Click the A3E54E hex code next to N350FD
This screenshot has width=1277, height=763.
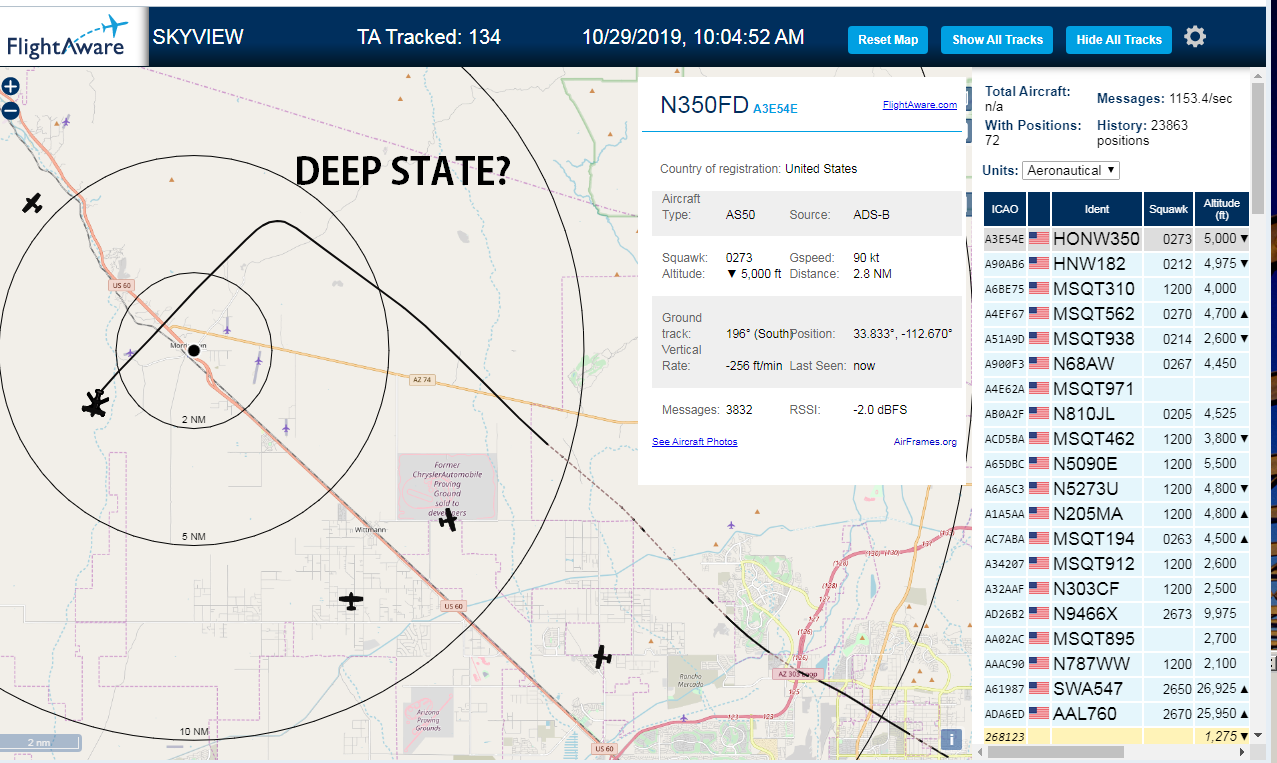tap(775, 108)
